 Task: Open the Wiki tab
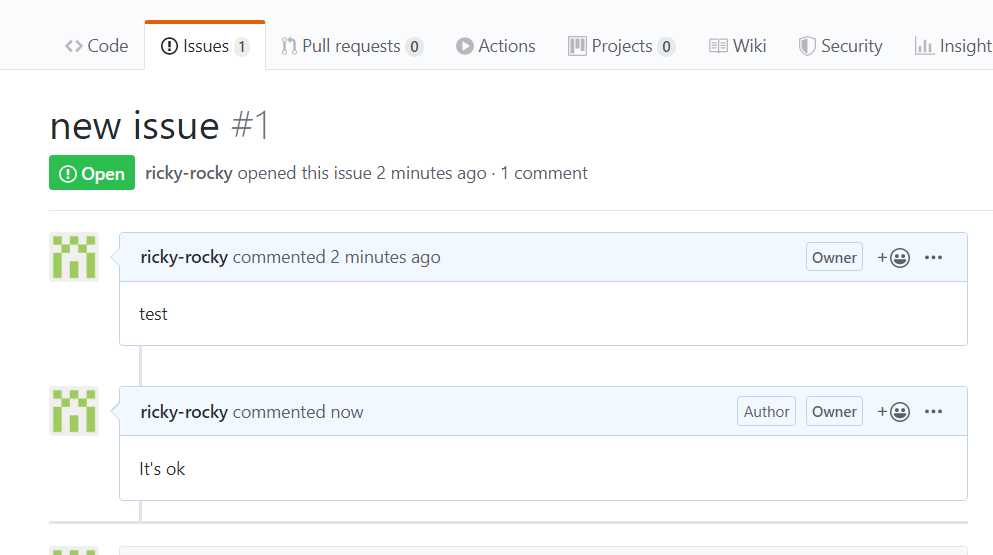[737, 46]
